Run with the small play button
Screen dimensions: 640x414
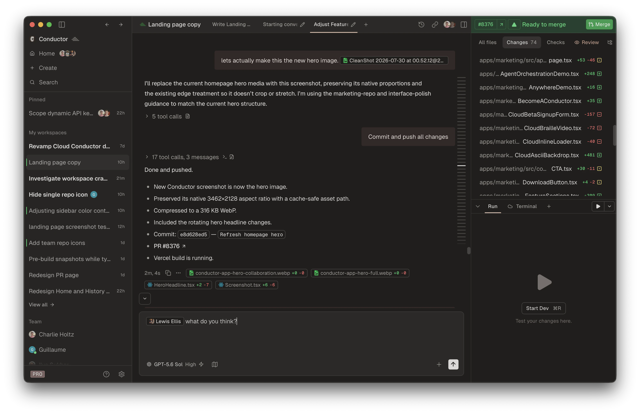point(598,206)
